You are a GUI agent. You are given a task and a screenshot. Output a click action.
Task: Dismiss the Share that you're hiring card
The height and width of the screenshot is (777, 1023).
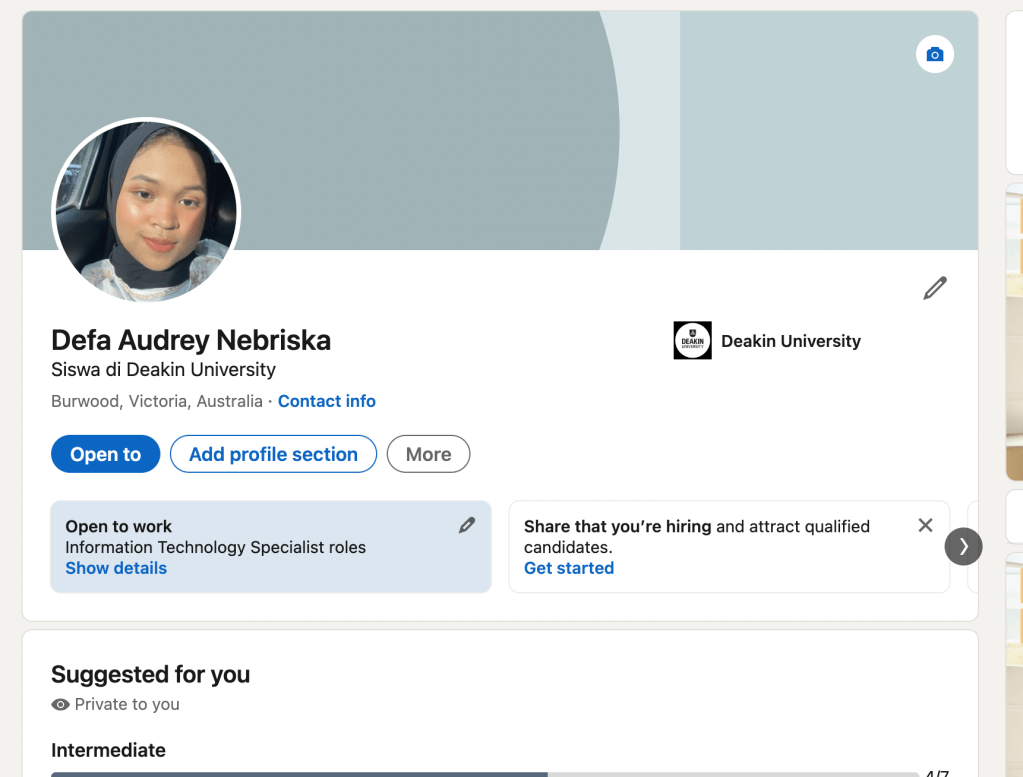[925, 525]
